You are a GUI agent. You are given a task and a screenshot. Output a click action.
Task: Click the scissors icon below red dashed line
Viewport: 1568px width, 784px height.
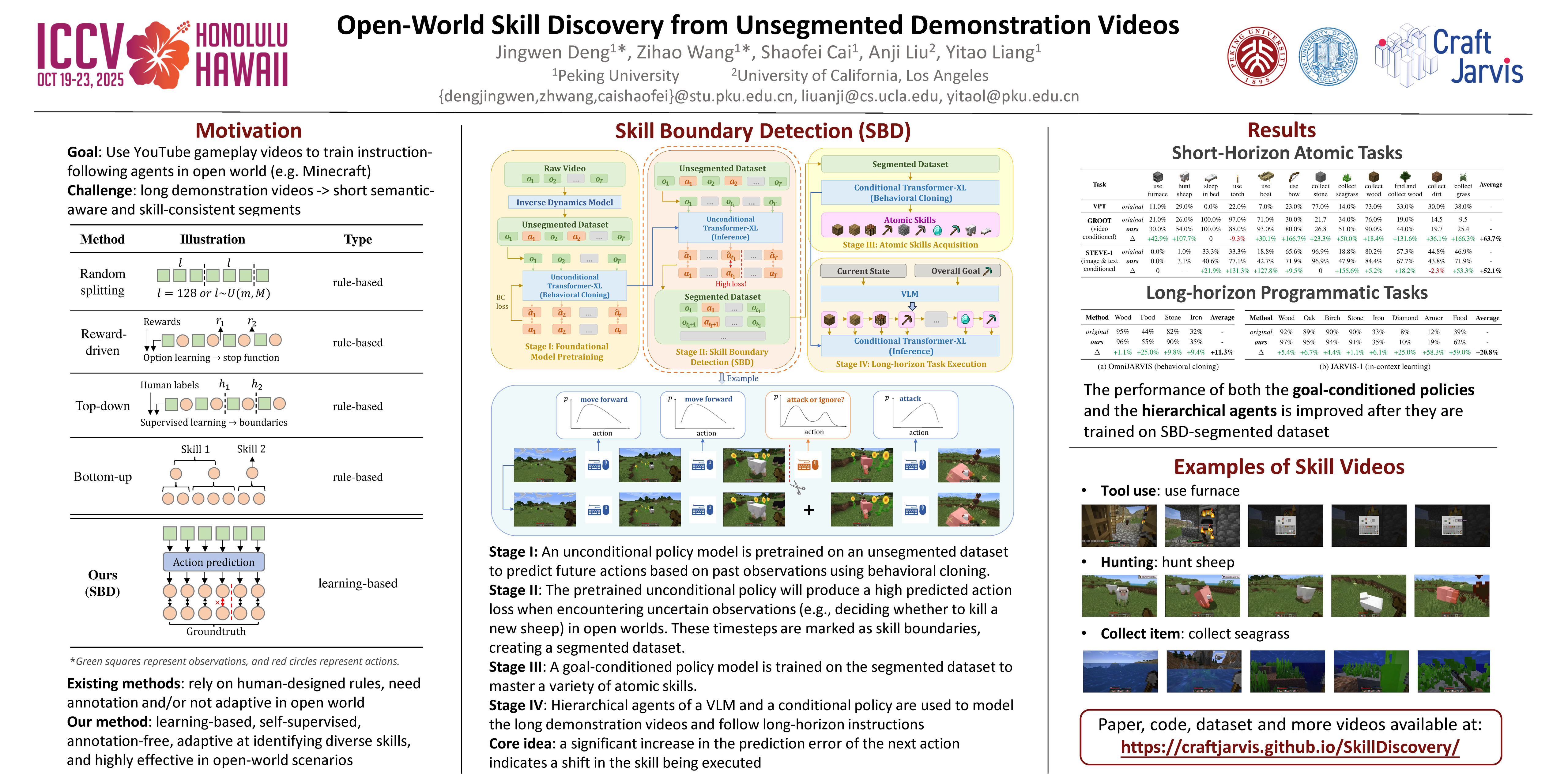pos(798,488)
